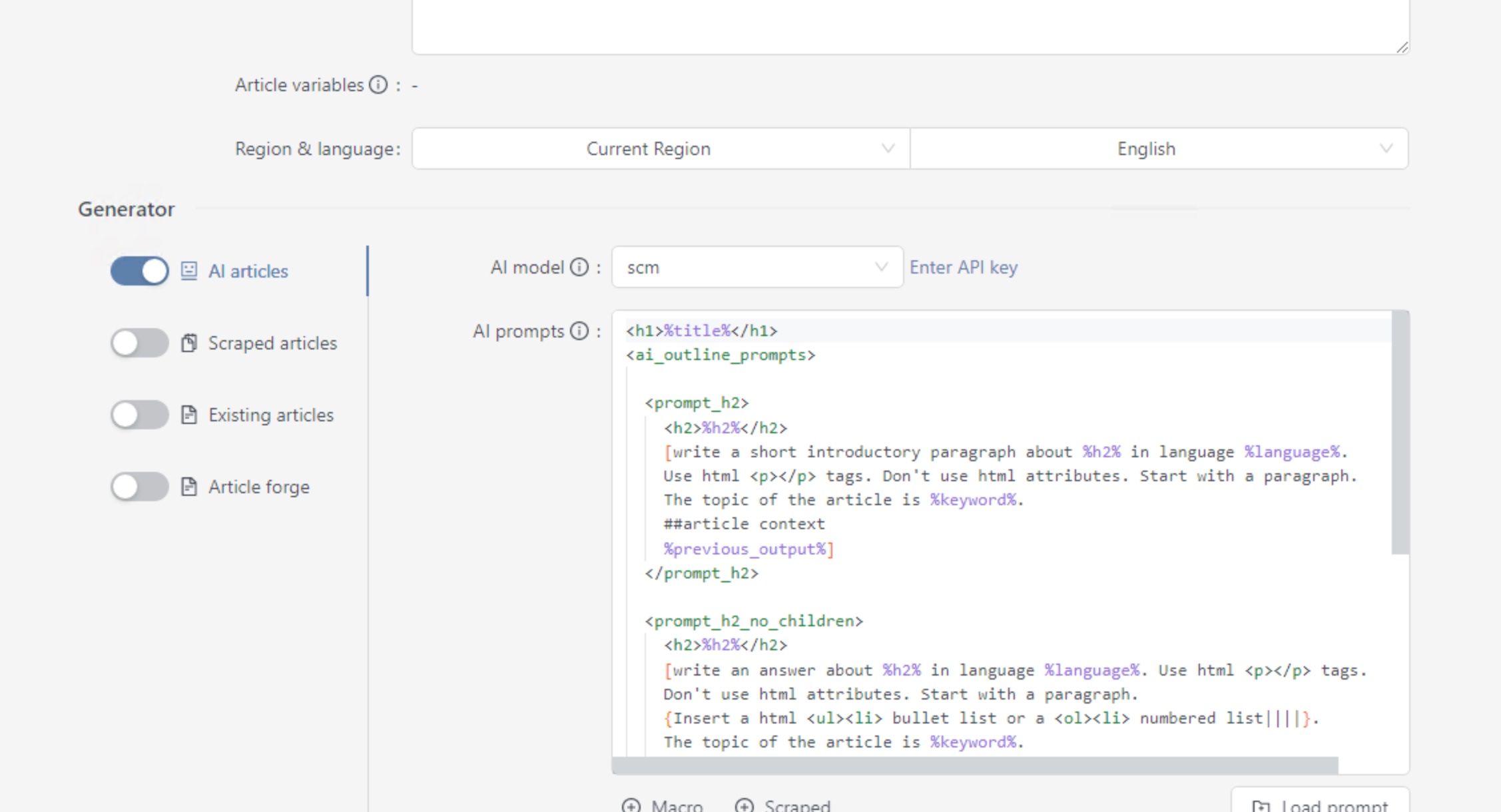This screenshot has height=812, width=1501.
Task: Click the AI prompts info icon
Action: point(579,331)
